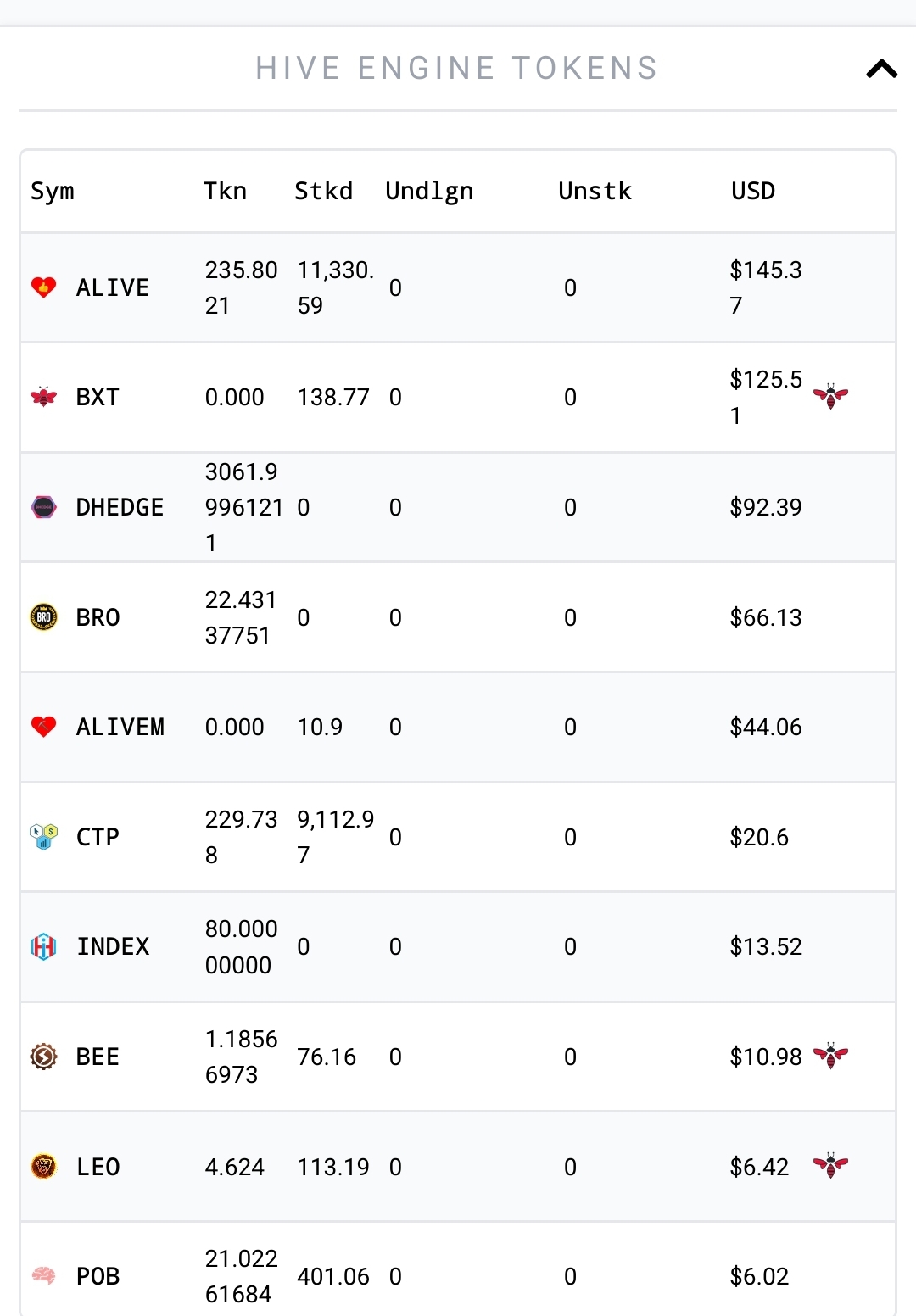
Task: Click the Undlgn column header
Action: (429, 192)
